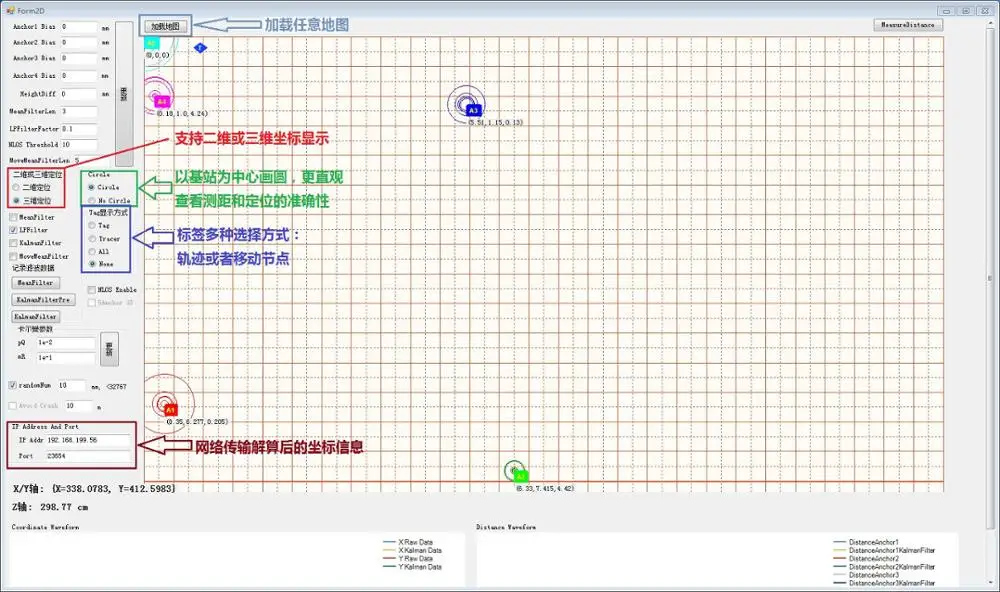
Task: Click the DistanceAnchor2 legend entry
Action: pos(866,559)
